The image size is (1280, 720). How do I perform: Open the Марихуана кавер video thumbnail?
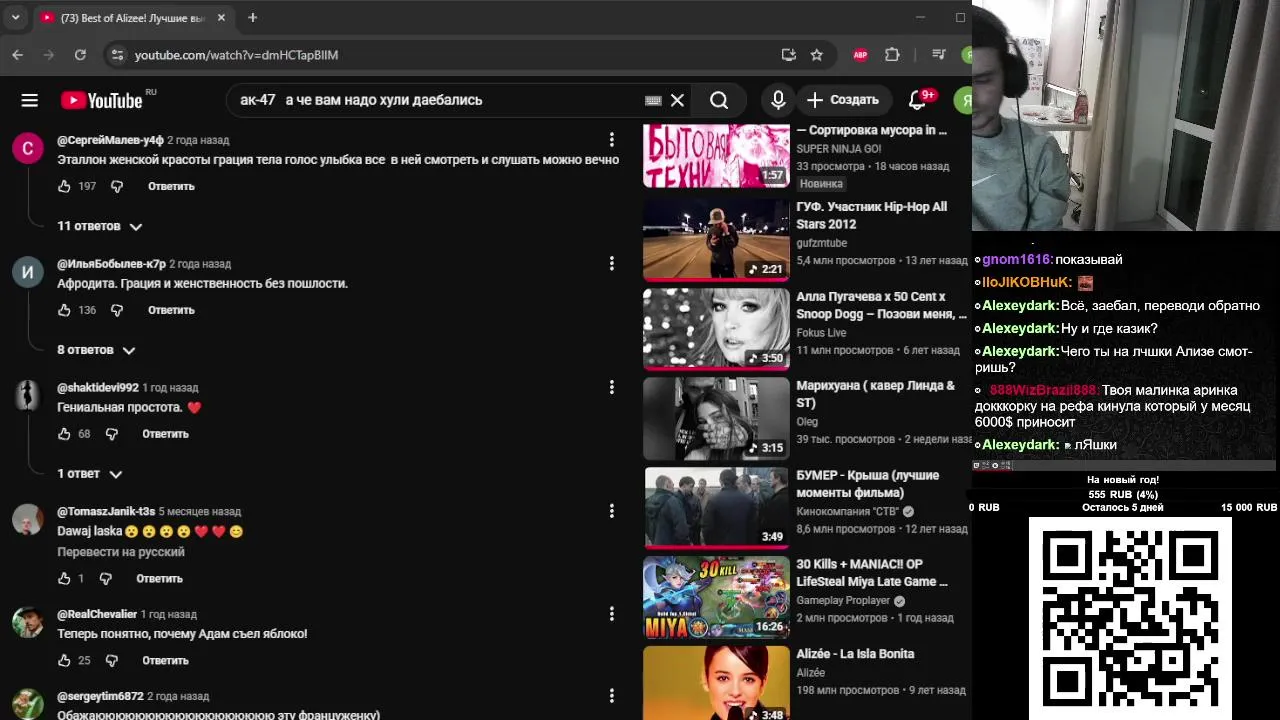tap(716, 418)
